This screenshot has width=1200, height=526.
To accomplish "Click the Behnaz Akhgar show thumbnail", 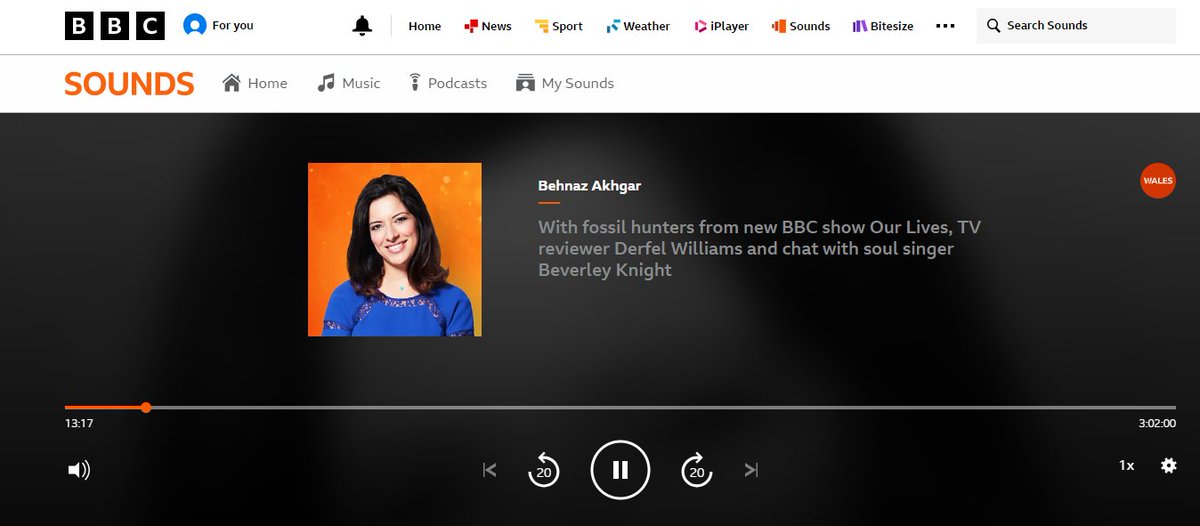I will 395,249.
